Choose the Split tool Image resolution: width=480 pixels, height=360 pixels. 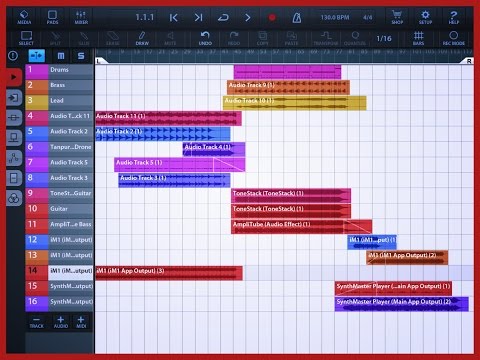point(55,38)
